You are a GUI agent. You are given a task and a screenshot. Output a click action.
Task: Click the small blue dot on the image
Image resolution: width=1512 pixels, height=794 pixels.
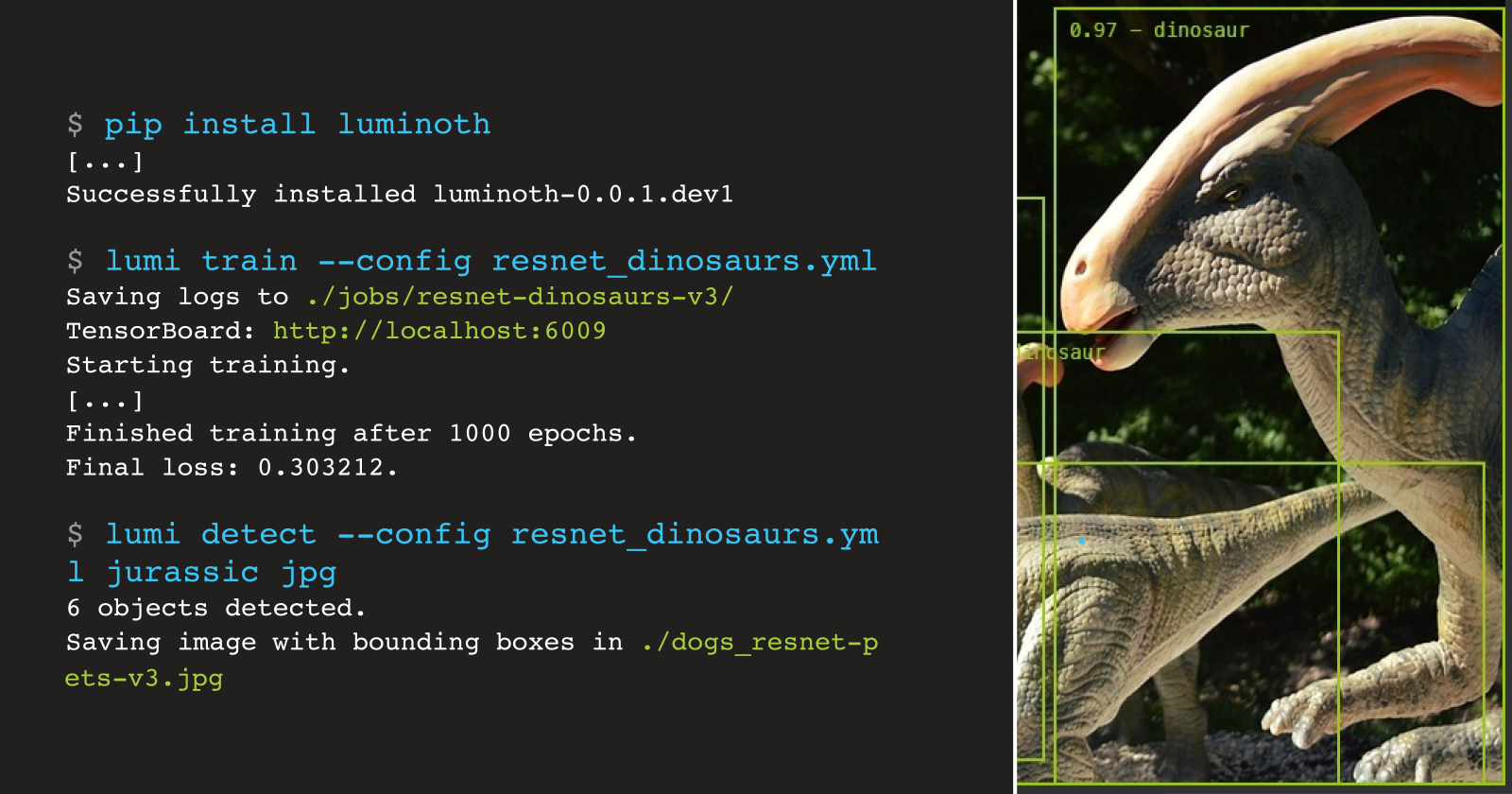pyautogui.click(x=1081, y=541)
